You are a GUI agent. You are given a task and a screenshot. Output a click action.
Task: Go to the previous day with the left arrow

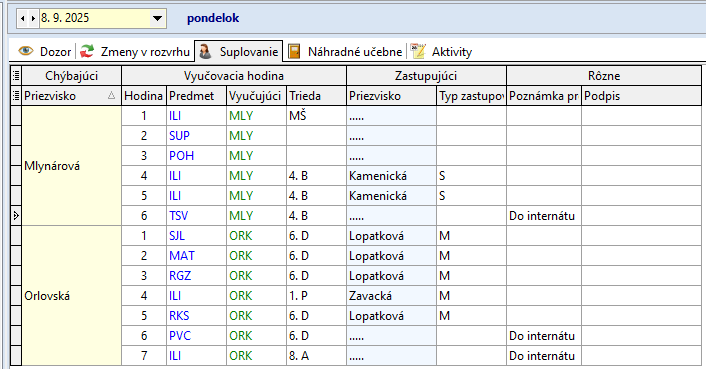[x=23, y=18]
